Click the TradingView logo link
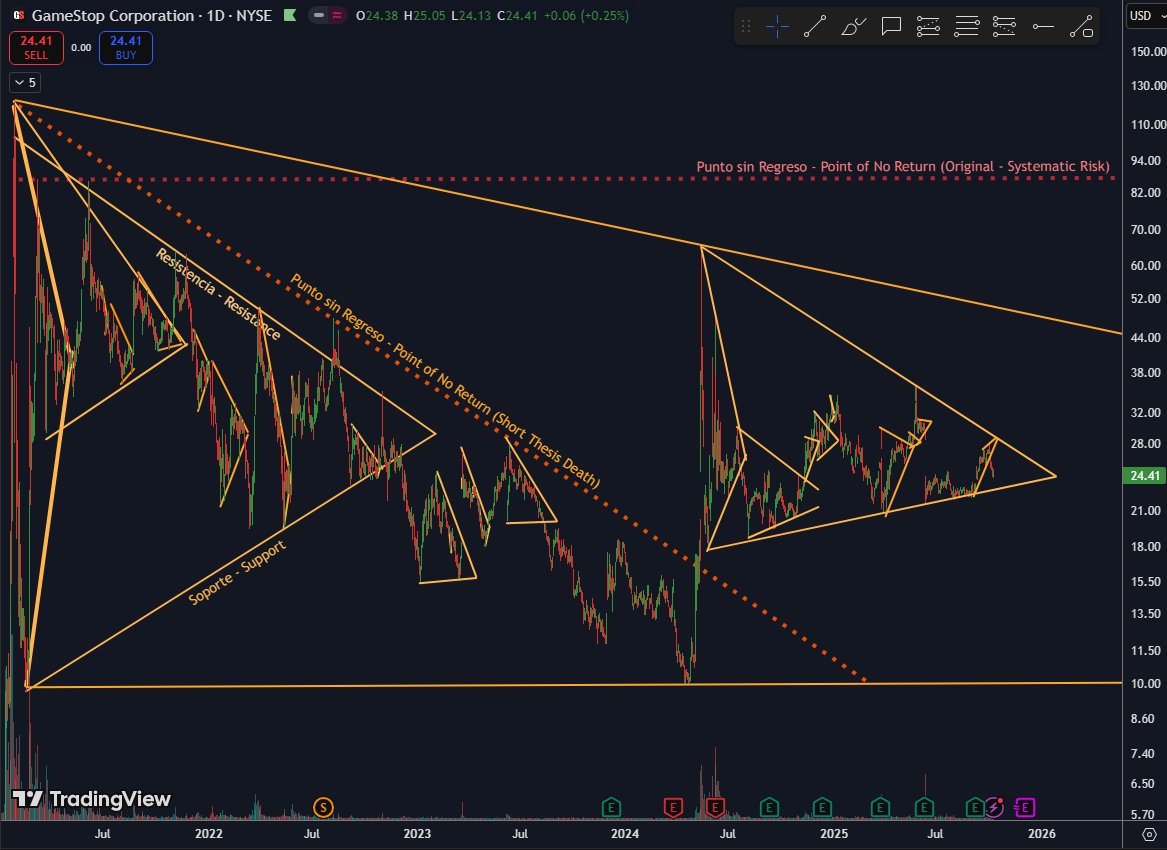The height and width of the screenshot is (850, 1167). (92, 799)
